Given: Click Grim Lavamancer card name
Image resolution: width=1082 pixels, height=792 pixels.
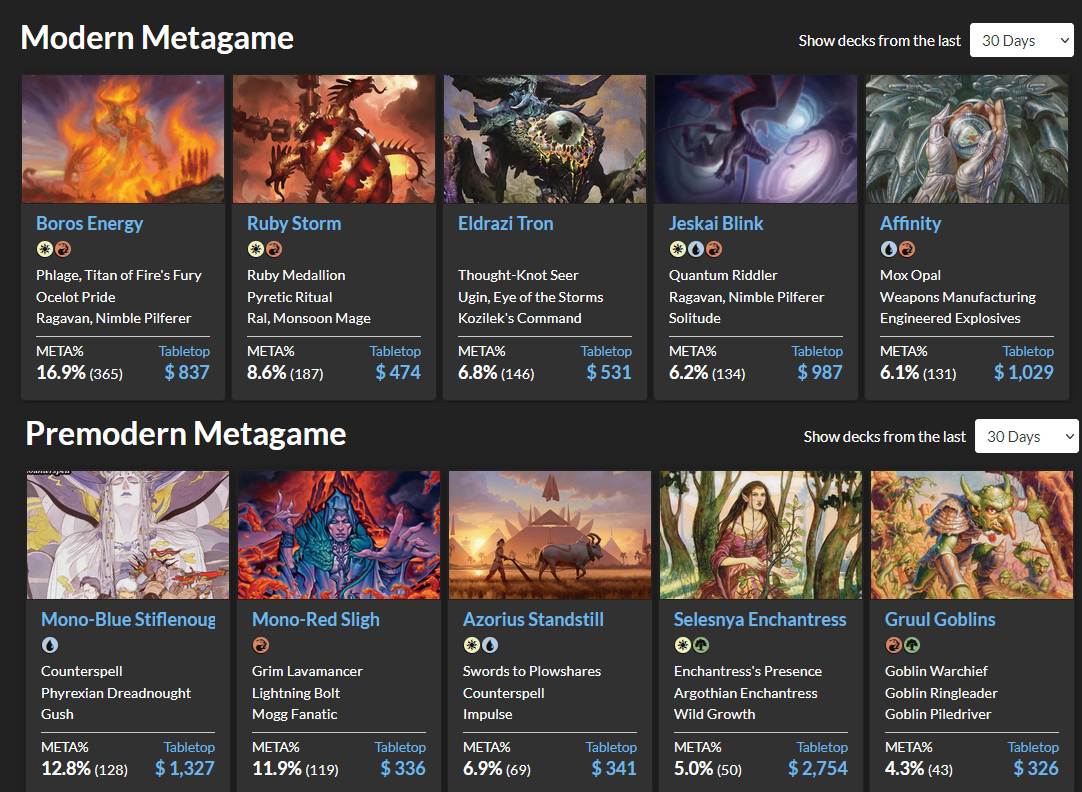Looking at the screenshot, I should (307, 671).
